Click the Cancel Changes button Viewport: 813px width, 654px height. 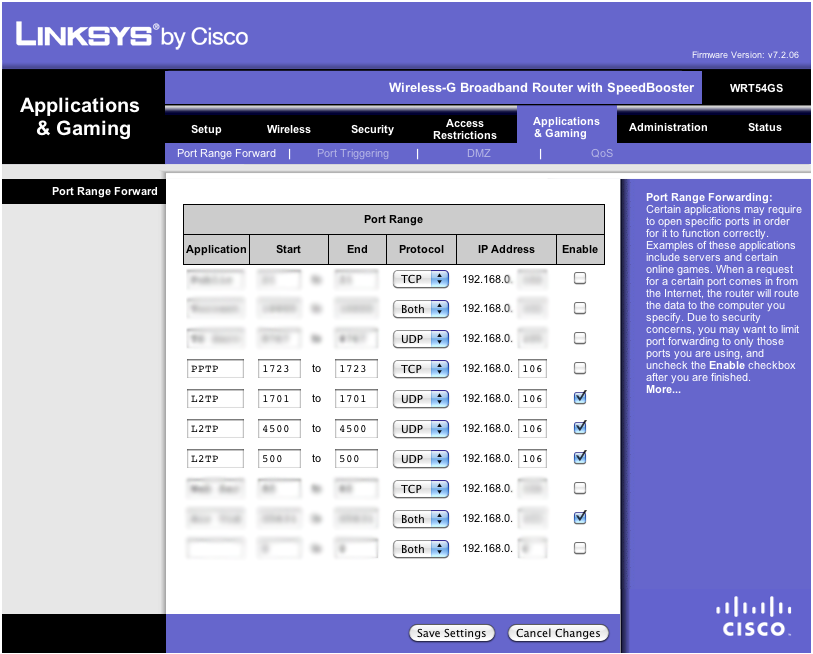coord(558,633)
